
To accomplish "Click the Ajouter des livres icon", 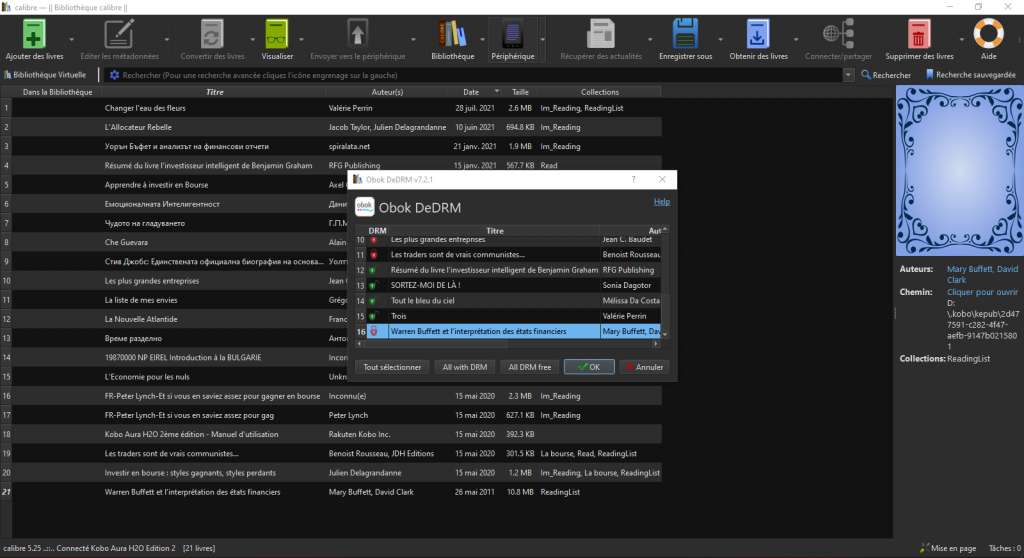I will (x=34, y=34).
